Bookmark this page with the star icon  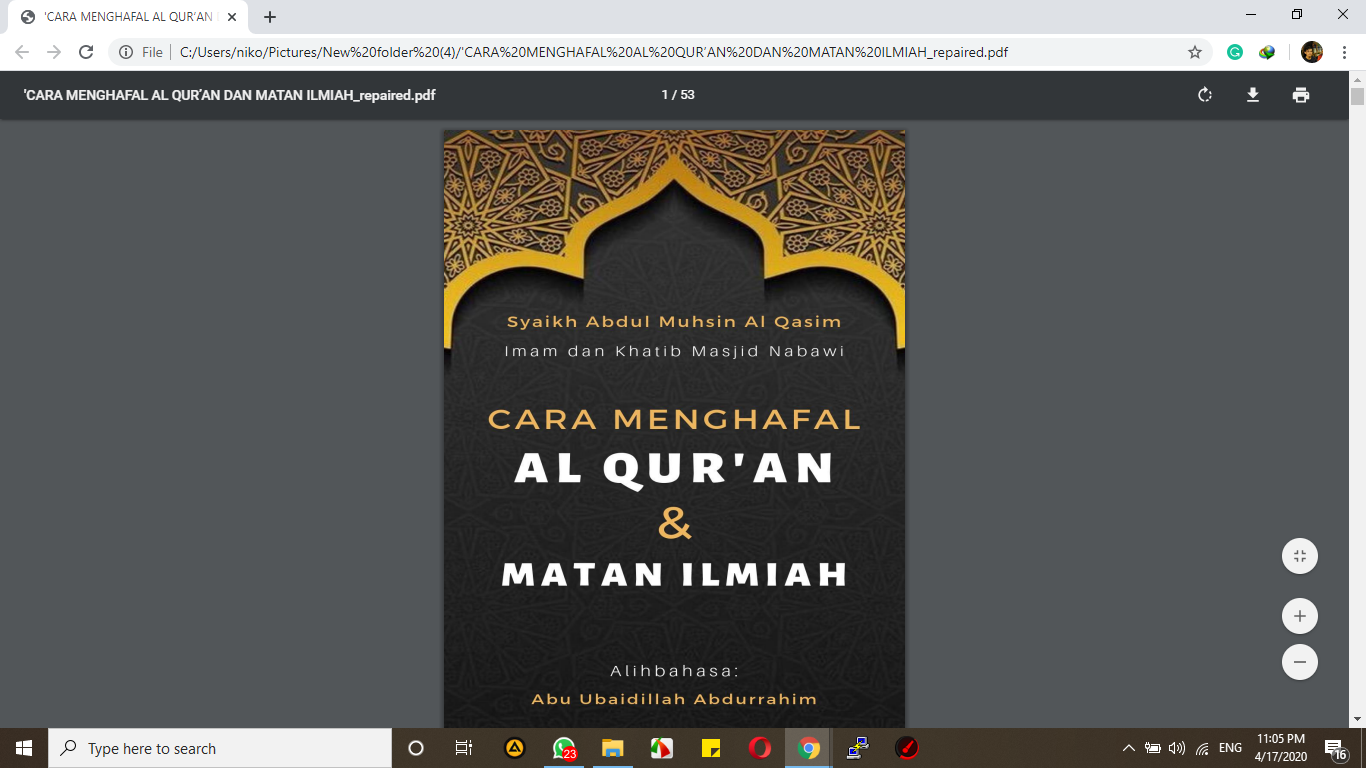click(1194, 52)
